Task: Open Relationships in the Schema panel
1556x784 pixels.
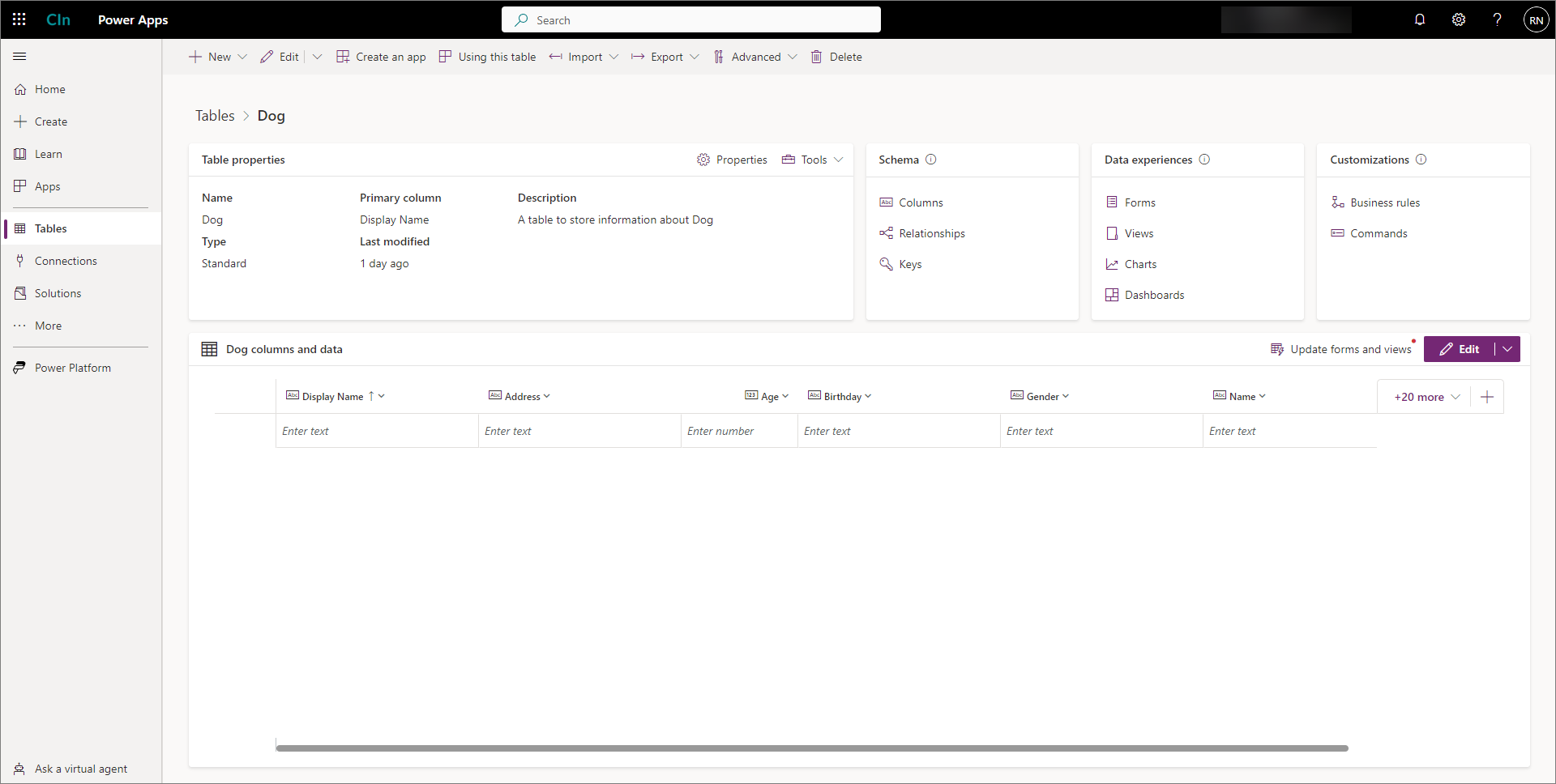Action: pos(931,233)
